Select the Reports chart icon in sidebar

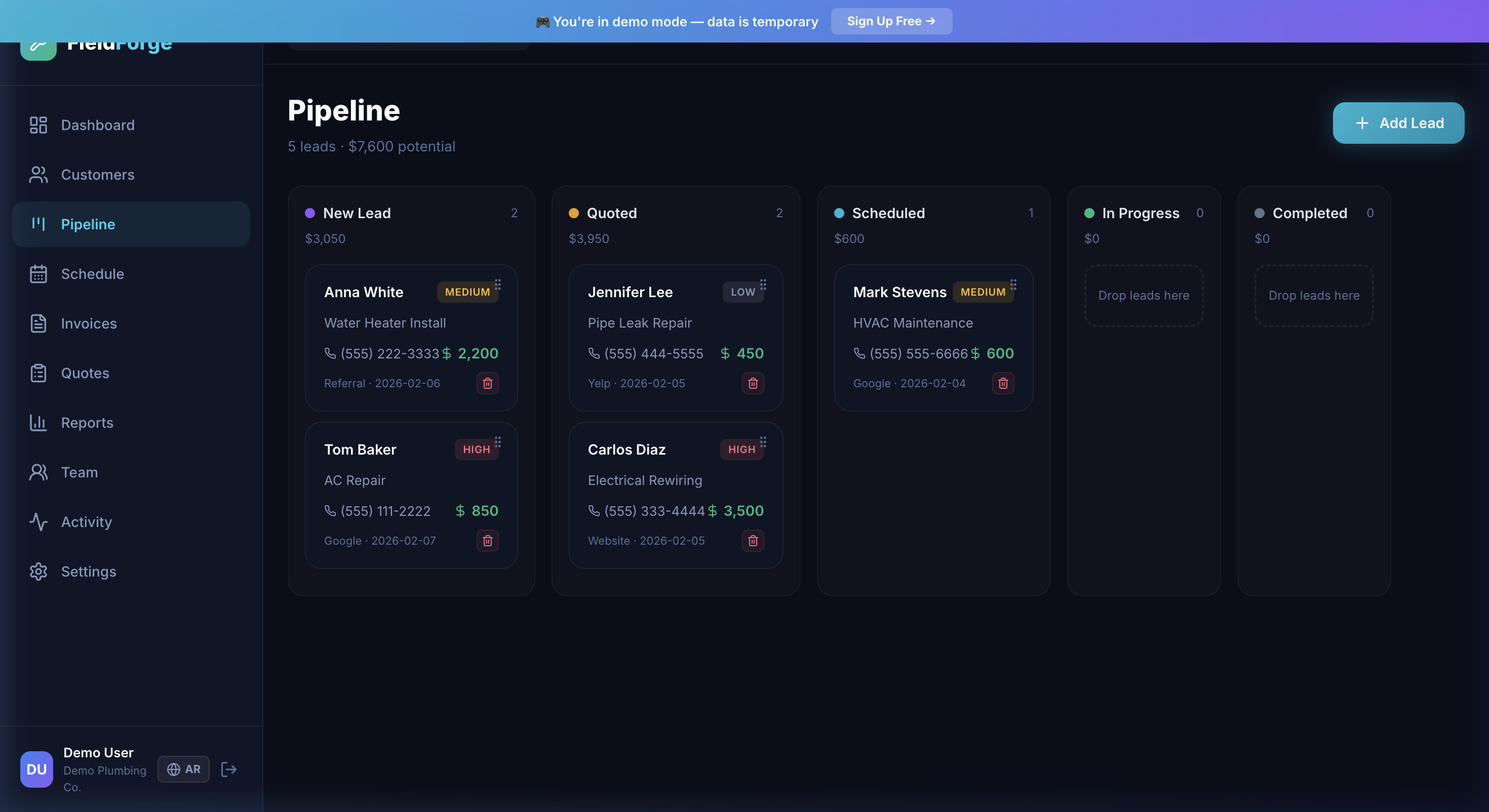click(38, 423)
